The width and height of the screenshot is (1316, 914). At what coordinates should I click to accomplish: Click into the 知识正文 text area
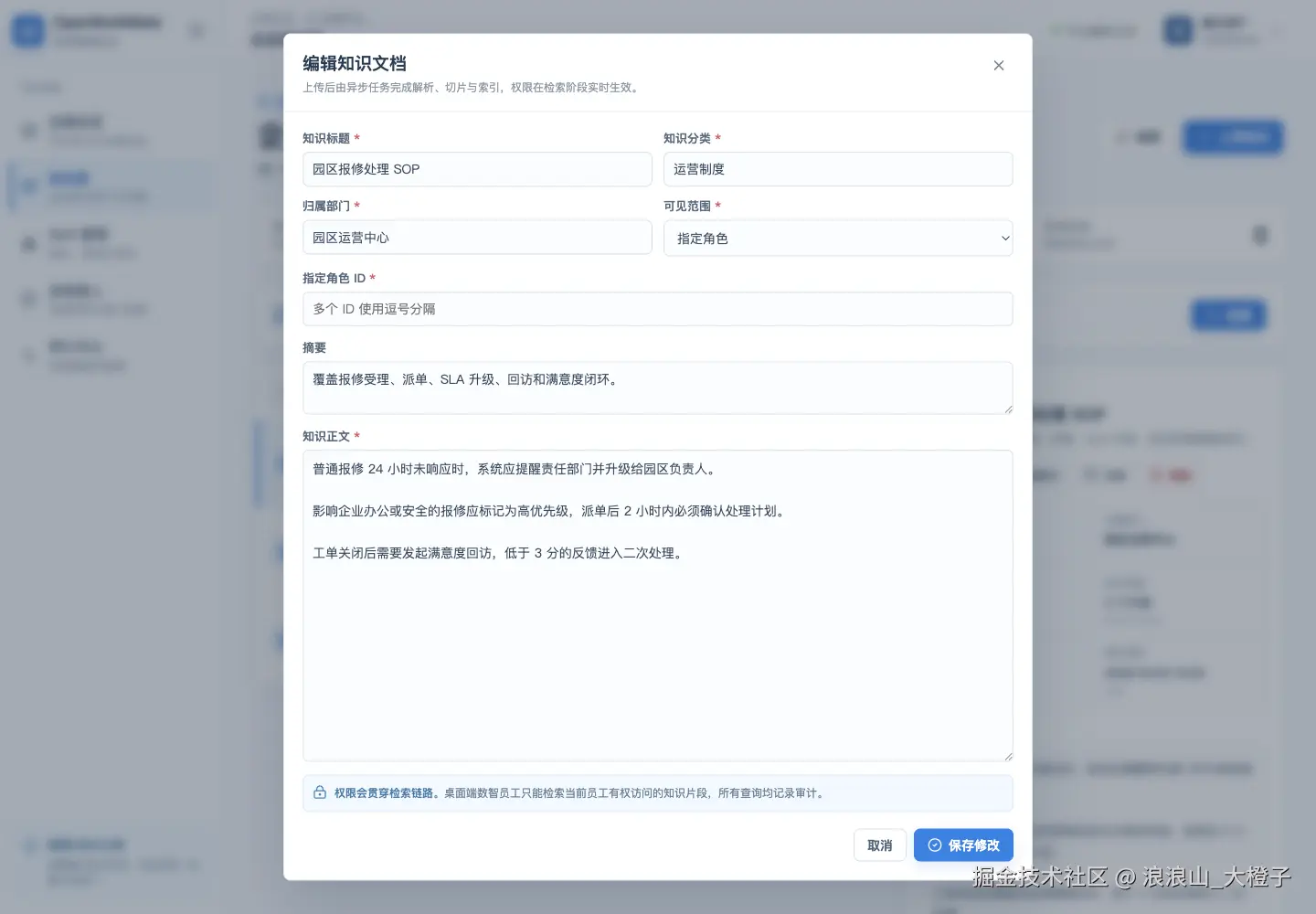[658, 605]
